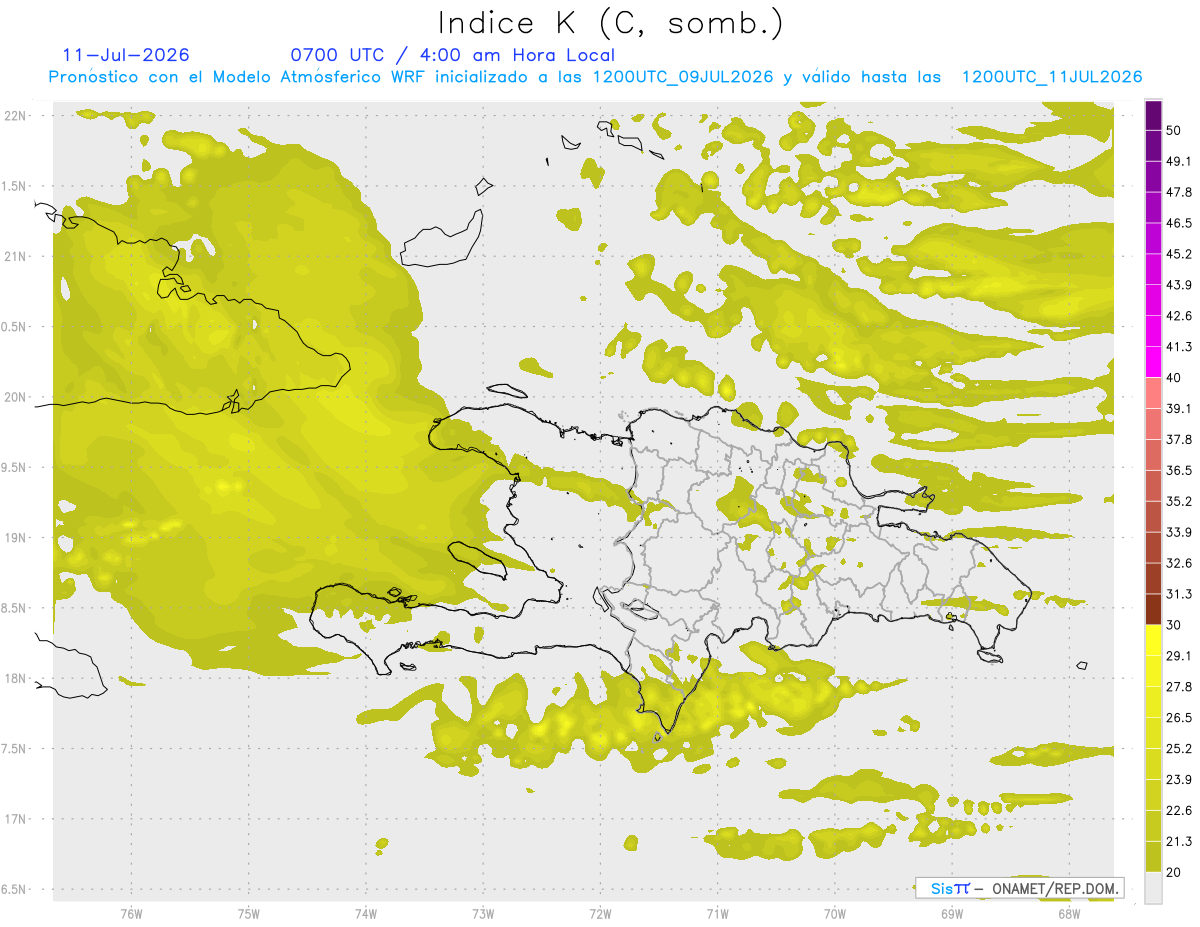Image resolution: width=1200 pixels, height=927 pixels.
Task: Click the '39.1' color scale value
Action: [1179, 408]
